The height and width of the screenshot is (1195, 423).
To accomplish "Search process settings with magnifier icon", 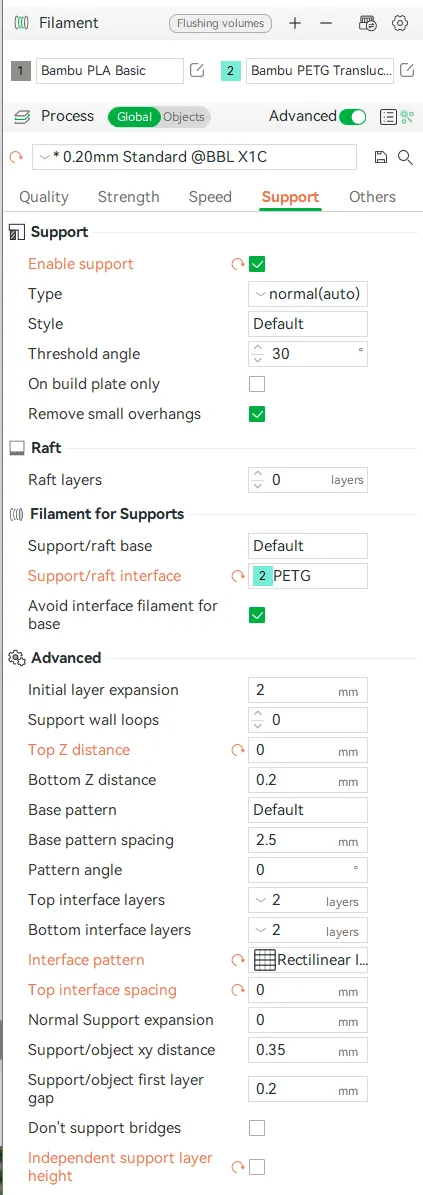I will point(405,157).
